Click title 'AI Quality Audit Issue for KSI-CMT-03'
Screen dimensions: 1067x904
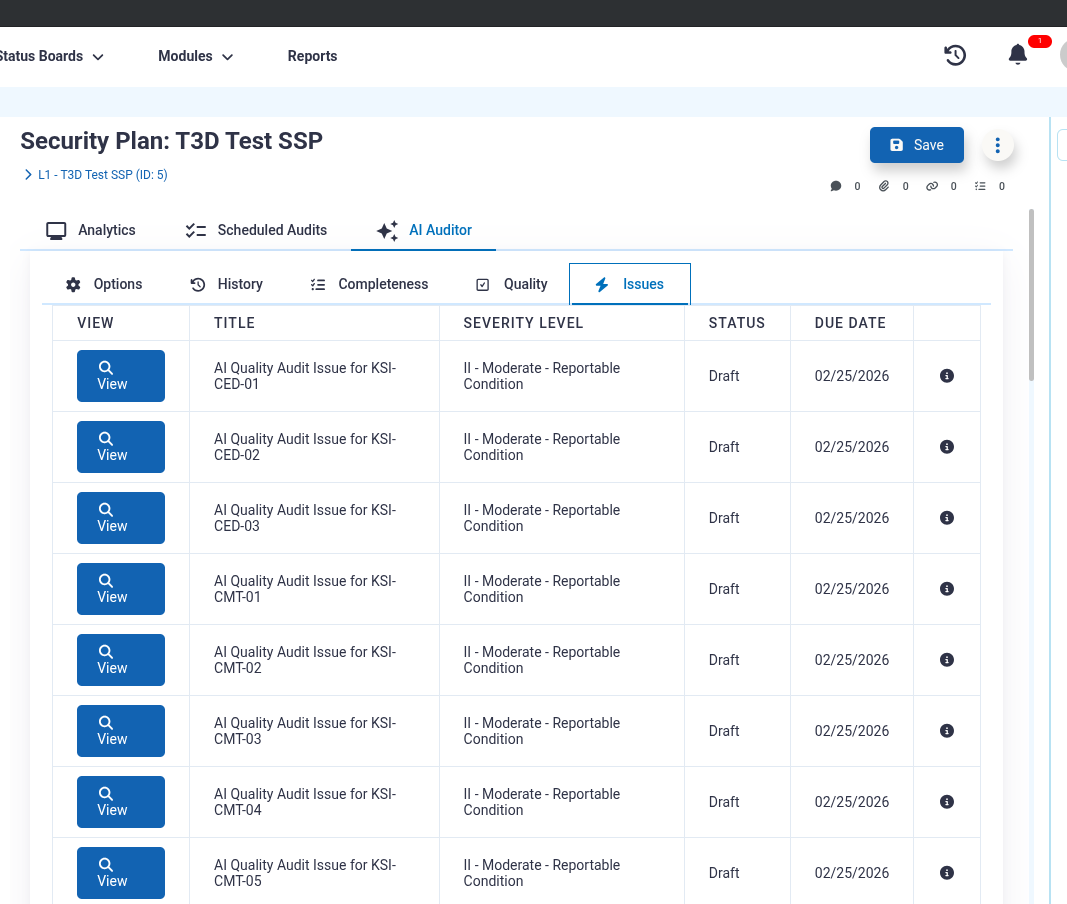(x=305, y=730)
